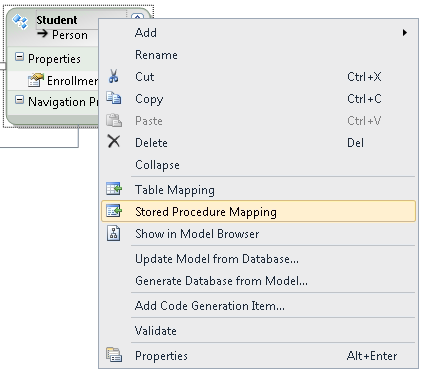
Task: Choose Delete menu entry
Action: point(258,143)
